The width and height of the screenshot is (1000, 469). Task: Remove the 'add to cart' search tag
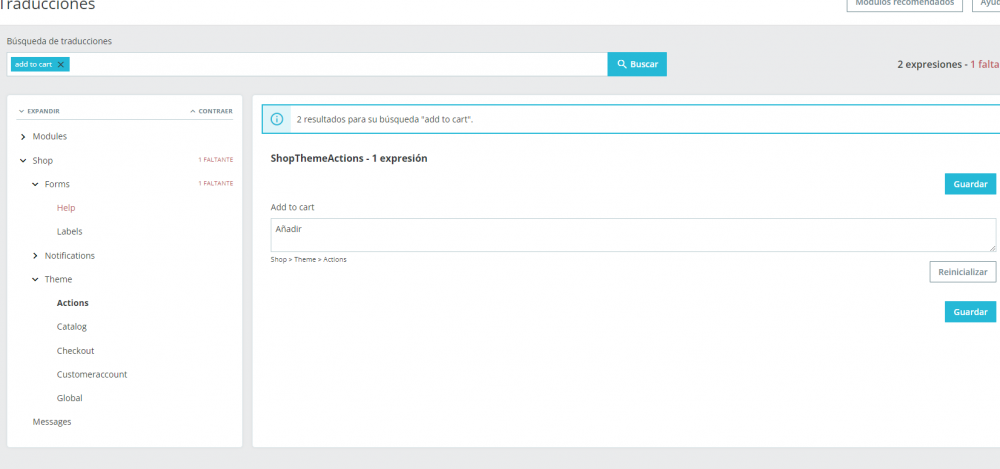(x=61, y=64)
